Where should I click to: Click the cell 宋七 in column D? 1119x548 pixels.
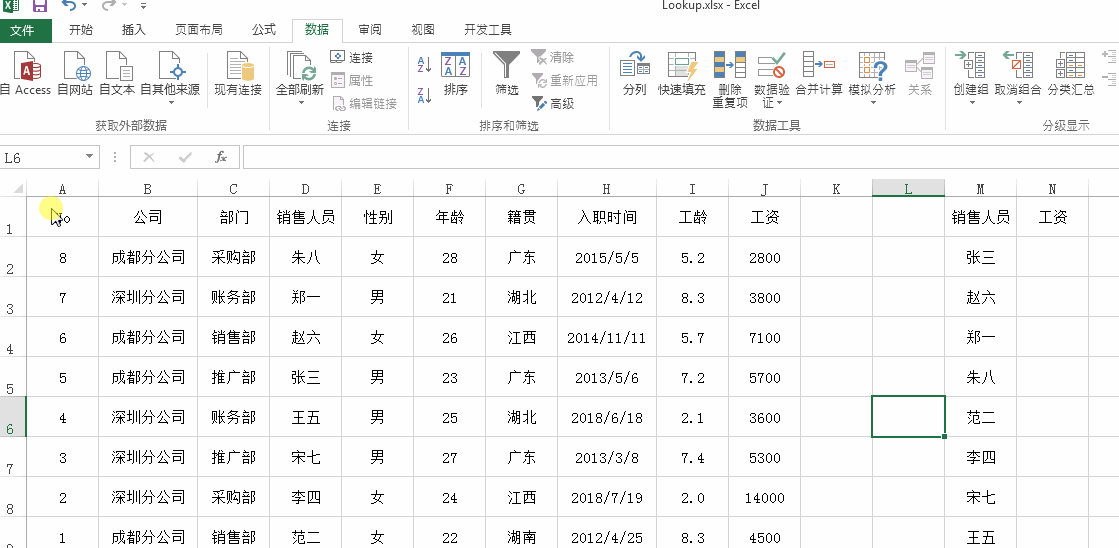[x=305, y=457]
